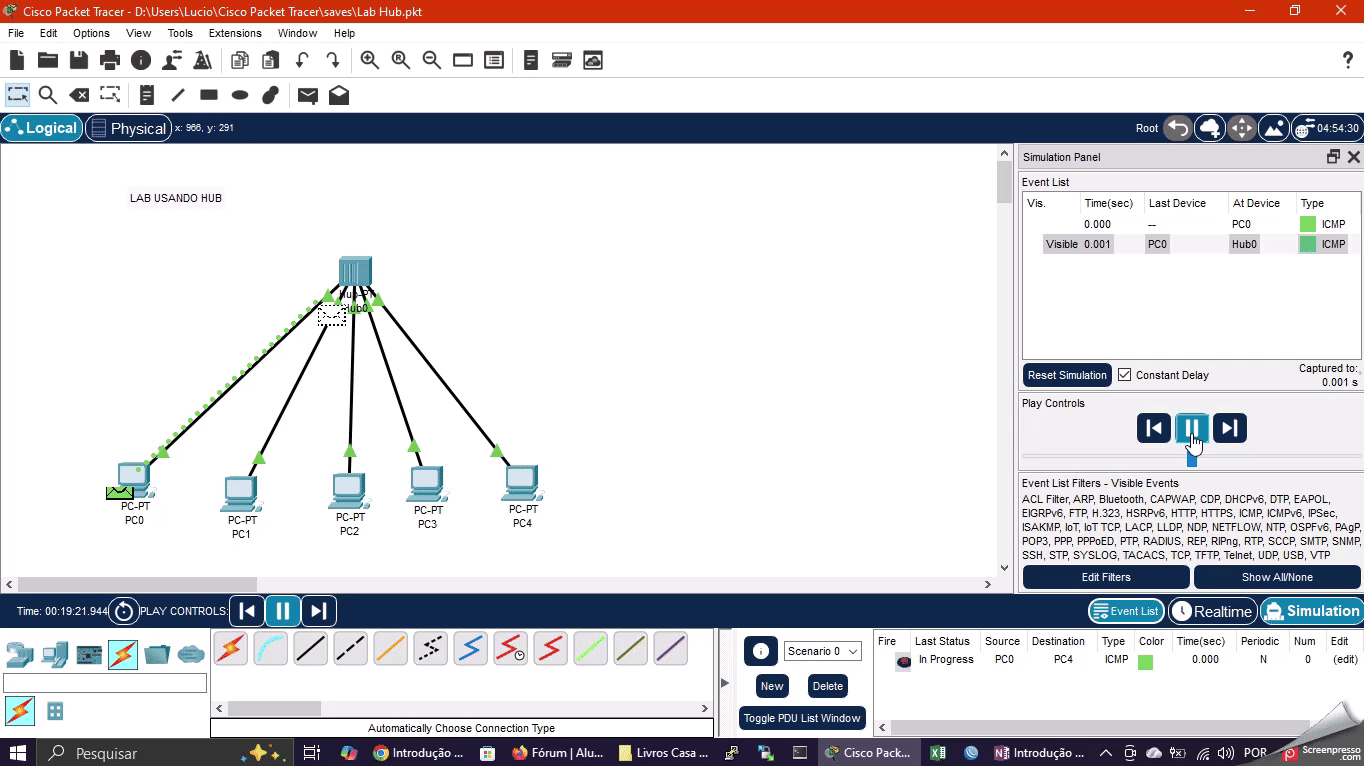Screen dimensions: 1364x766
Task: Choose the Place Note tool
Action: (x=147, y=96)
